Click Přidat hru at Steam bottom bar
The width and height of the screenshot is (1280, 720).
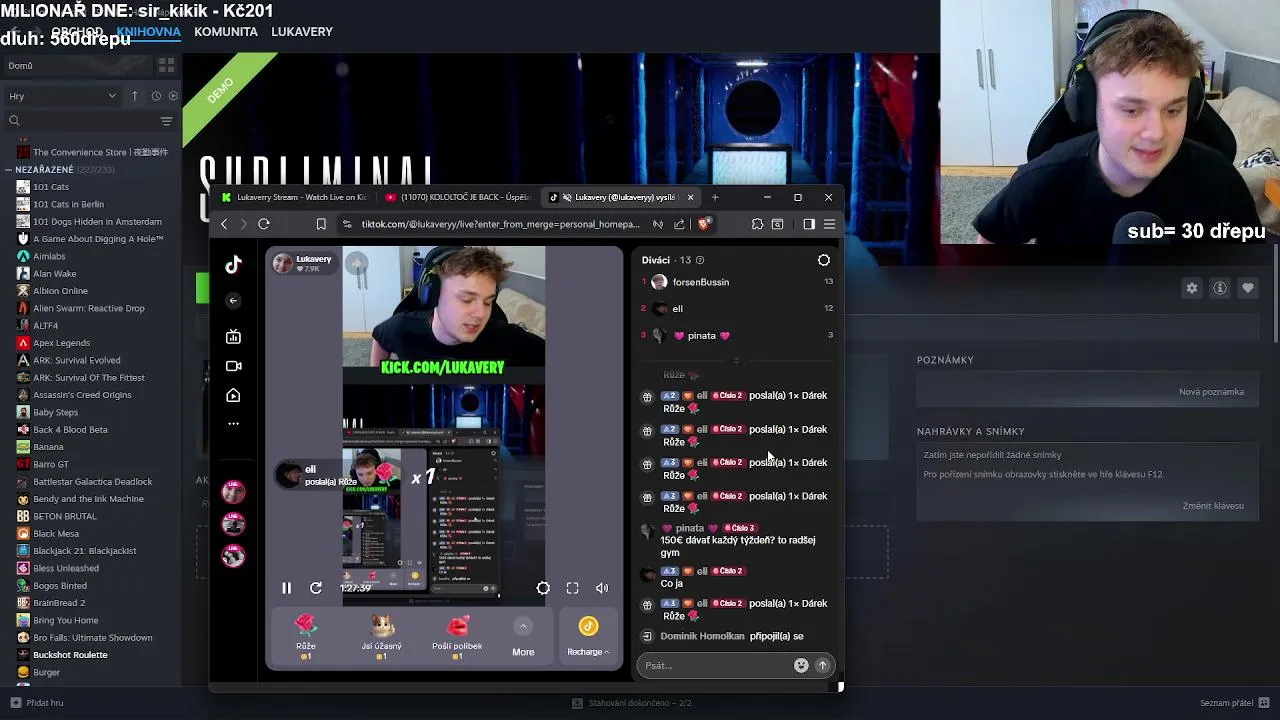click(37, 703)
